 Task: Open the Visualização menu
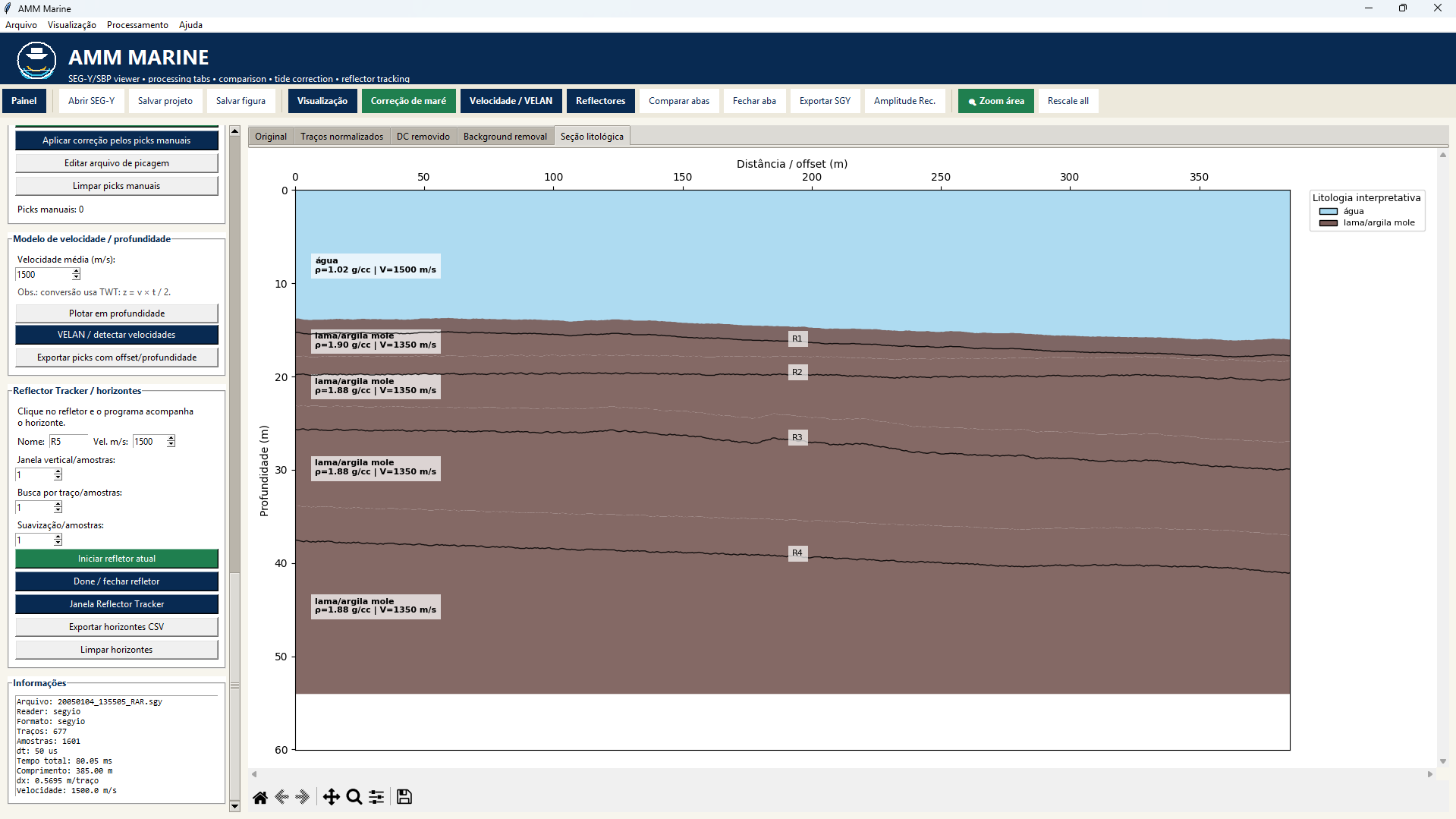[x=72, y=25]
